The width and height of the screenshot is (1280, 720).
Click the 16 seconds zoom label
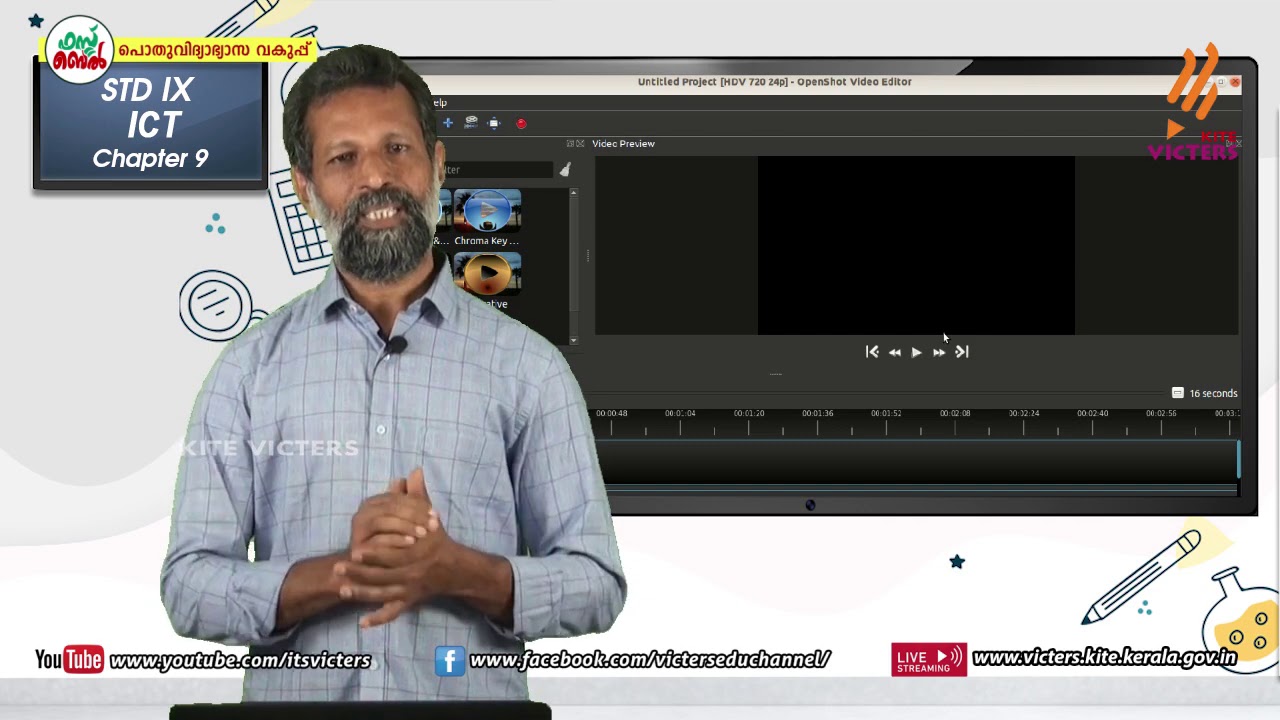pyautogui.click(x=1213, y=393)
